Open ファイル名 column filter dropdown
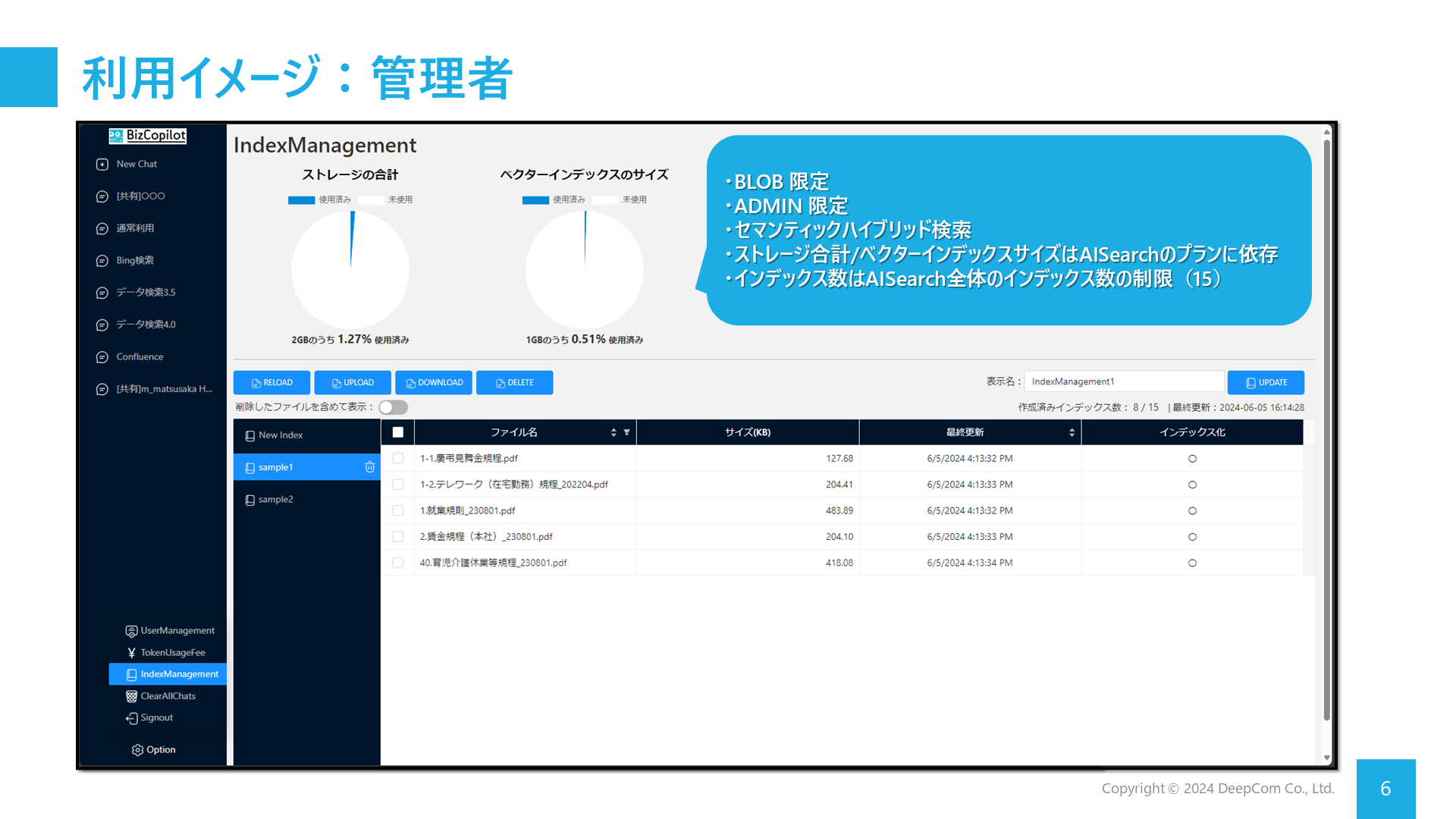Screen dimensions: 1456x819 click(627, 432)
